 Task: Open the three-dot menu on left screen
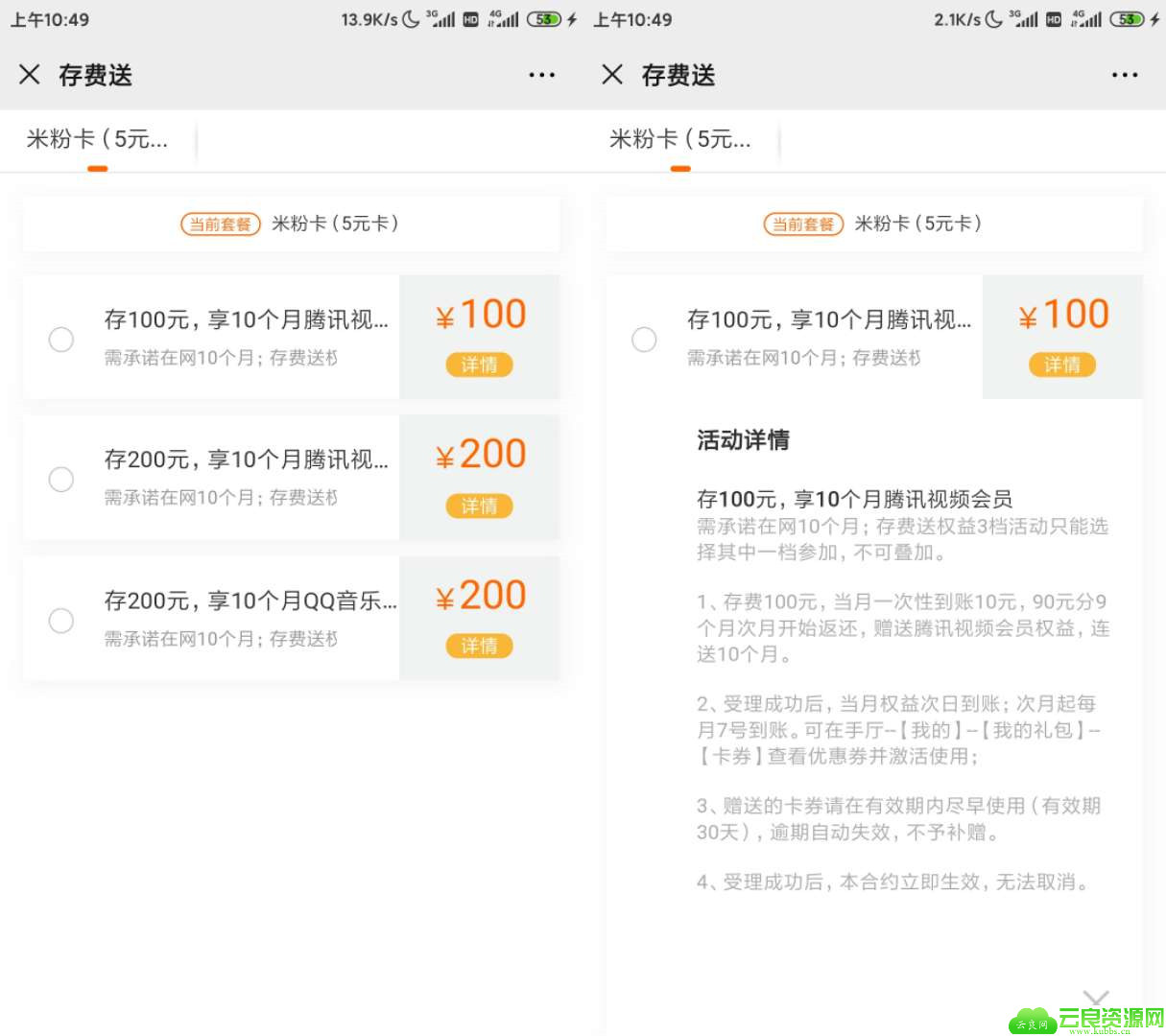click(542, 75)
